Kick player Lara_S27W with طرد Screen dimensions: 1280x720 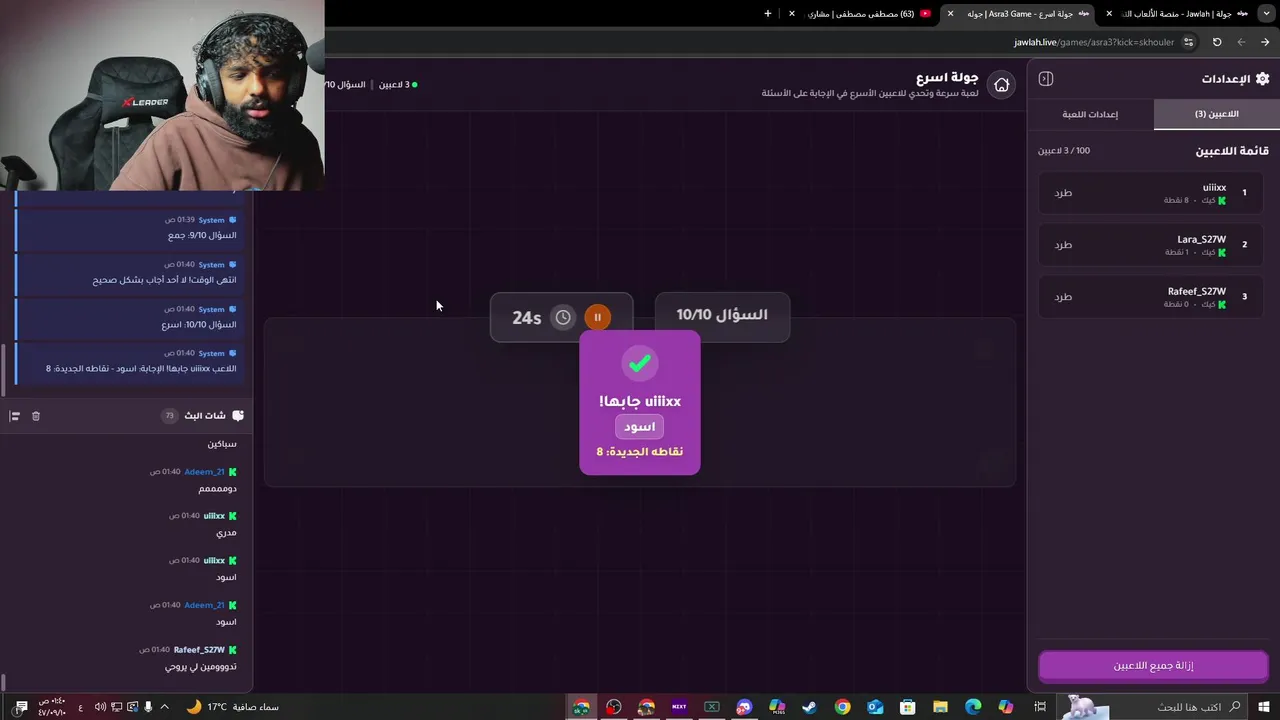1063,245
